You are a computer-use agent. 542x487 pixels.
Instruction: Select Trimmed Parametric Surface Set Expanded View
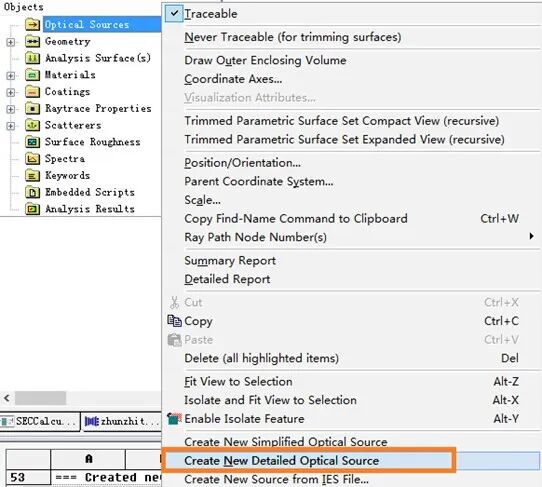point(344,140)
